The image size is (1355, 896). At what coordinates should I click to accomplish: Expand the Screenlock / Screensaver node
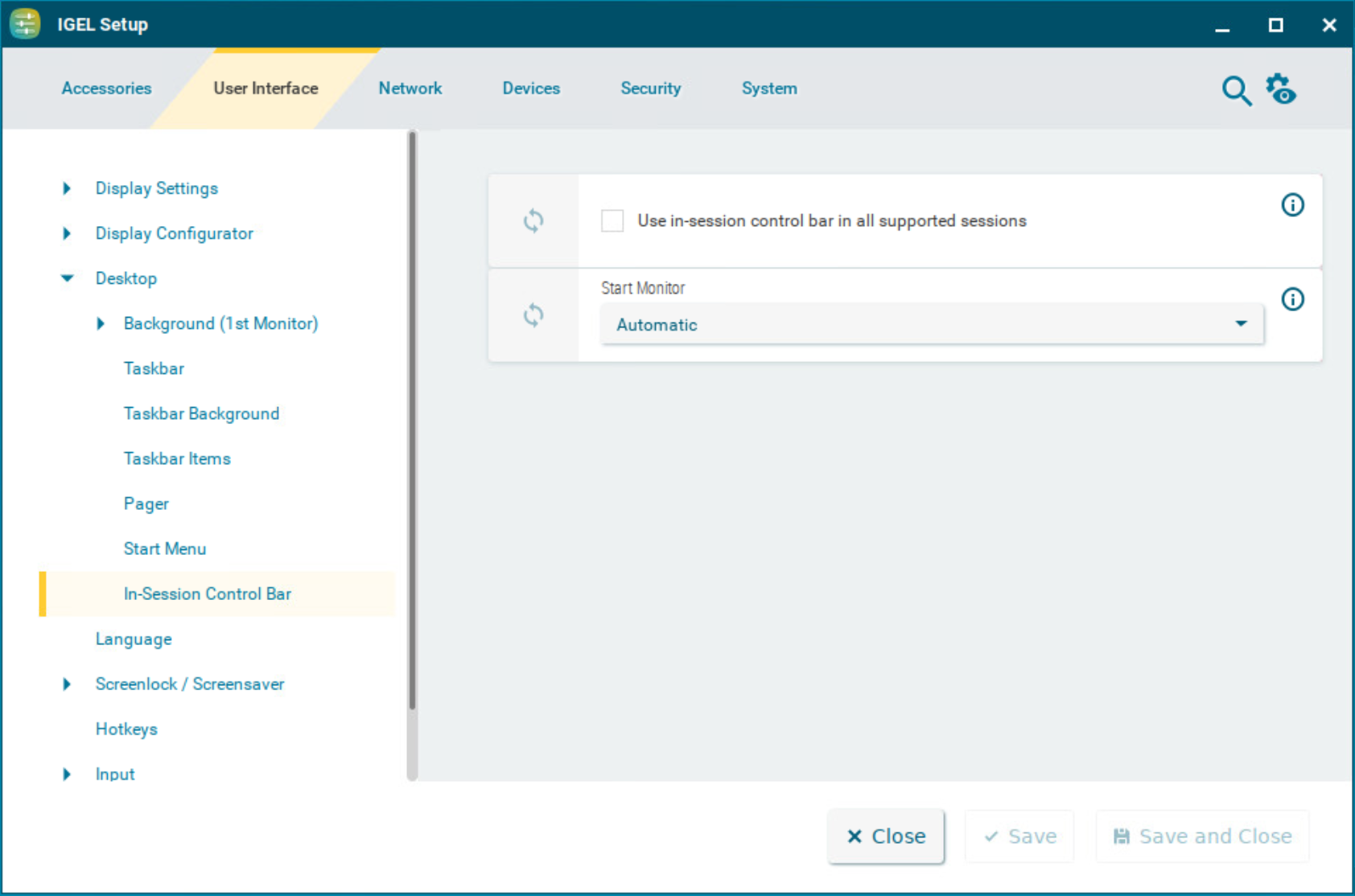(67, 684)
